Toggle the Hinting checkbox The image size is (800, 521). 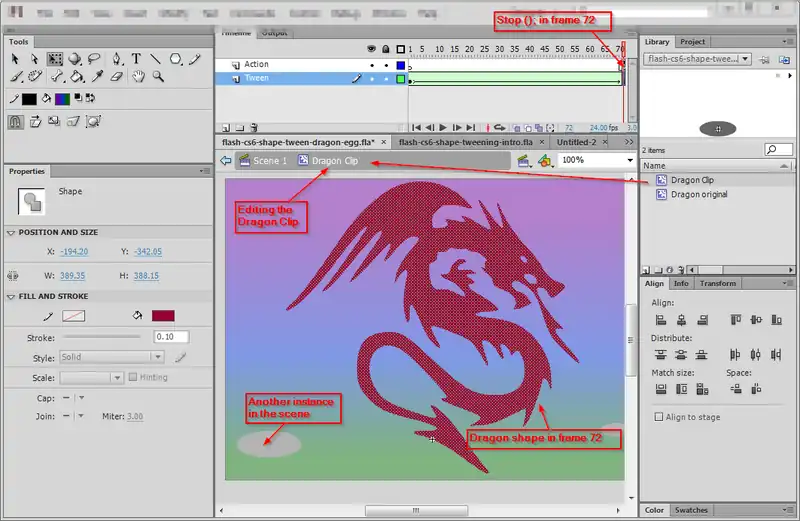(x=133, y=377)
